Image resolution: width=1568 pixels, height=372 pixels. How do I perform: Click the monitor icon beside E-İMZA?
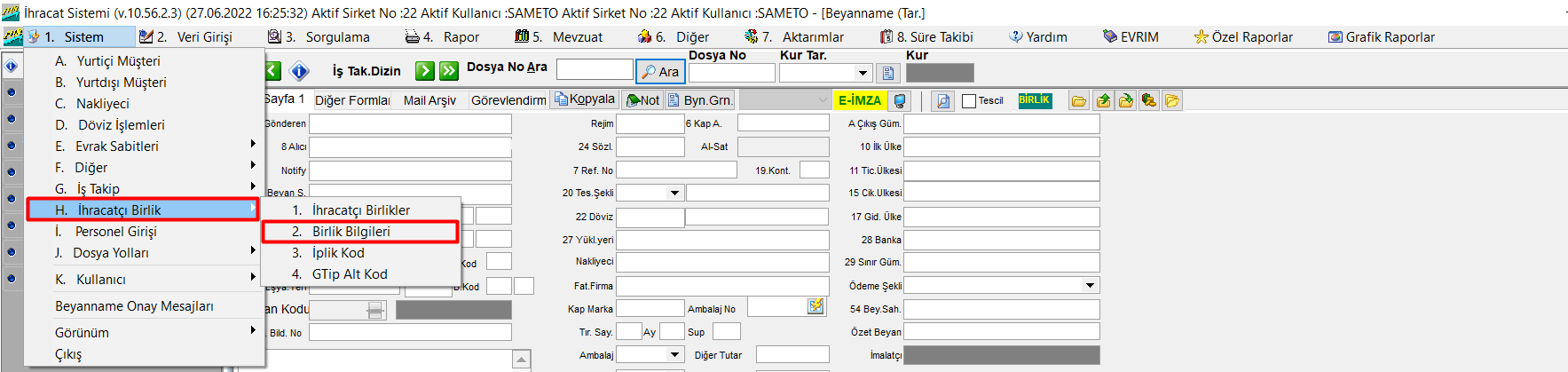(x=901, y=101)
